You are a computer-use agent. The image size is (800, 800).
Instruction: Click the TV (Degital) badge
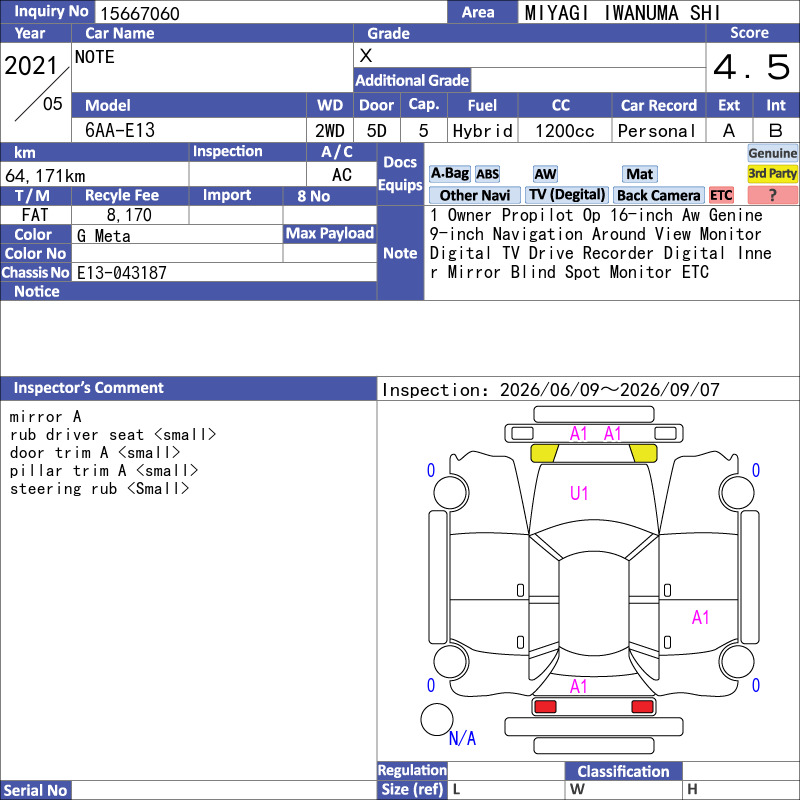tap(567, 195)
